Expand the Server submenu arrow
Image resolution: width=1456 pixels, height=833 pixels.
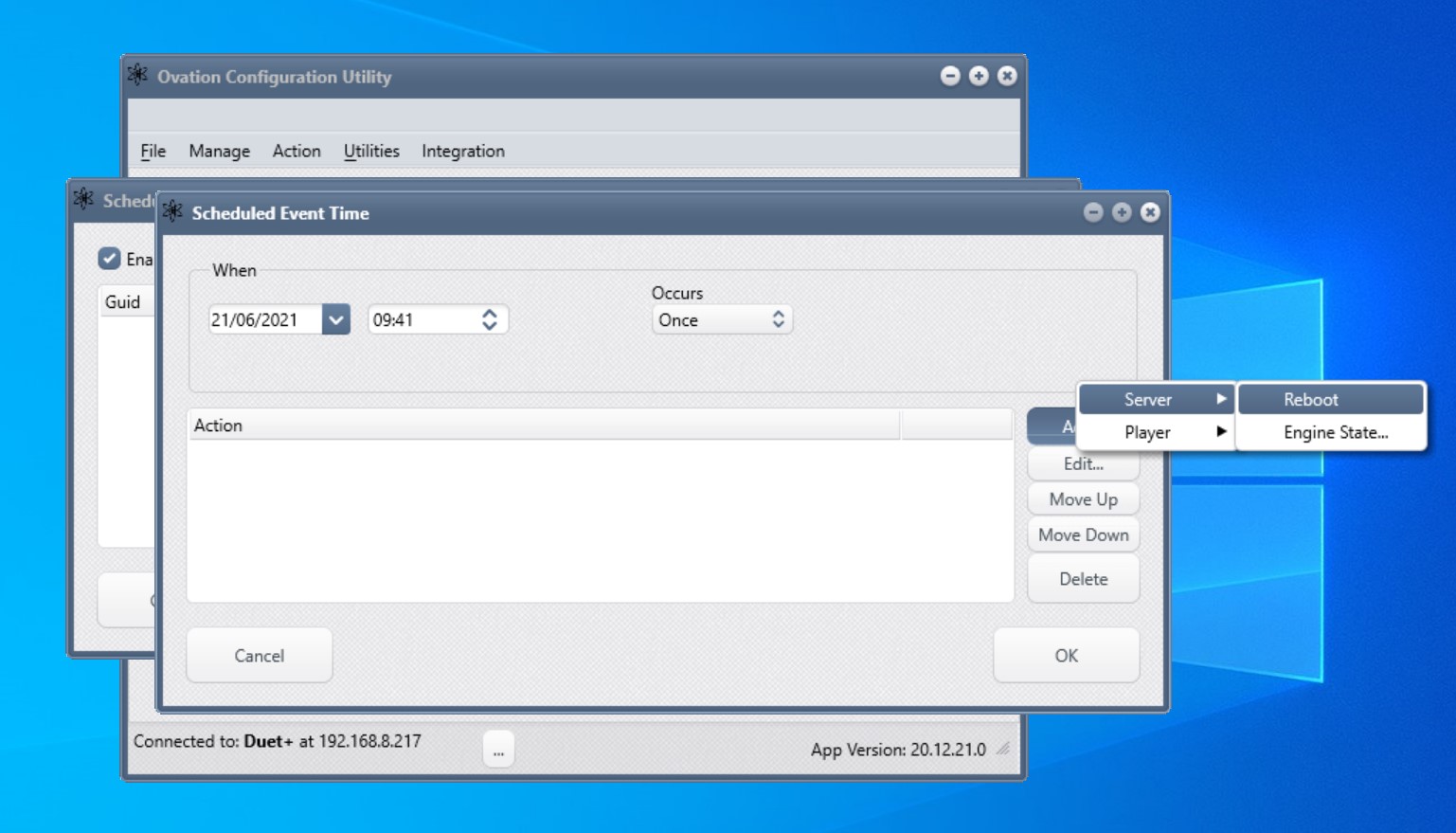pos(1221,399)
